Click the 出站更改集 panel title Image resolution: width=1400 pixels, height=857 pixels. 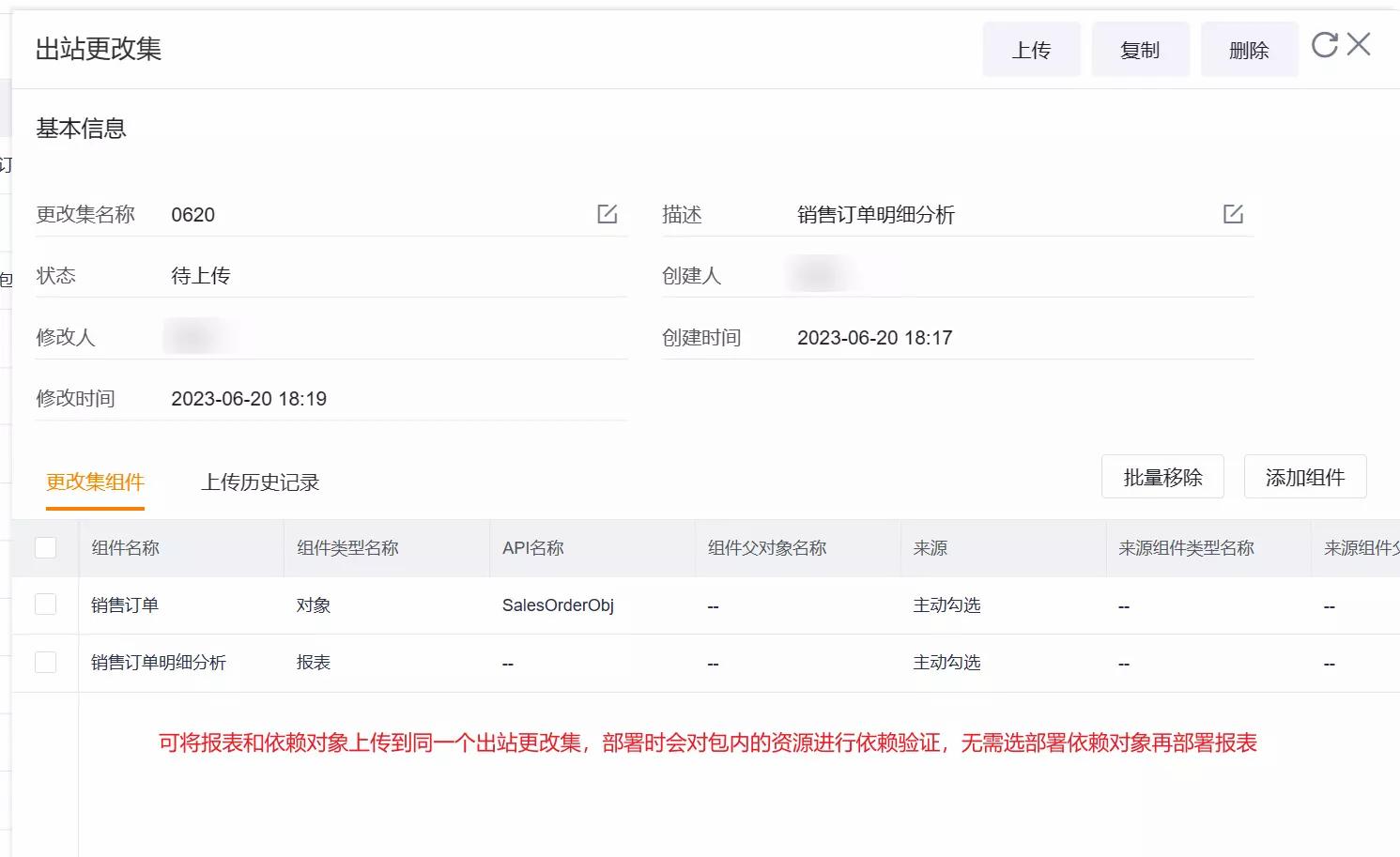(99, 49)
